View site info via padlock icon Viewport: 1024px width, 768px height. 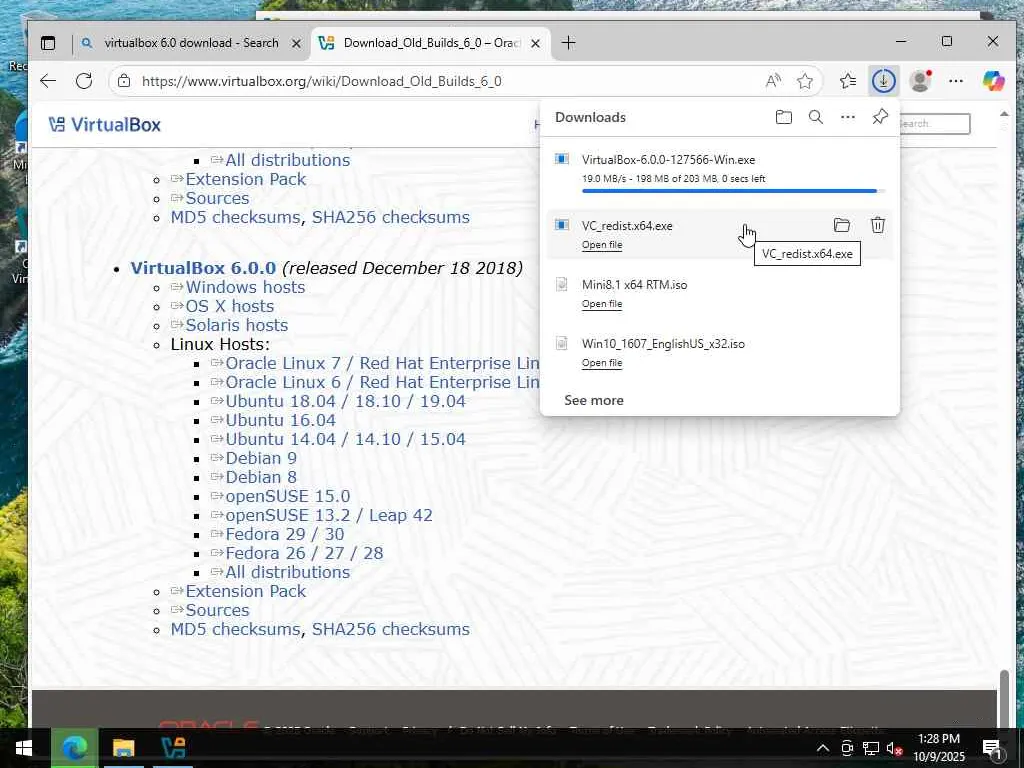tap(124, 81)
